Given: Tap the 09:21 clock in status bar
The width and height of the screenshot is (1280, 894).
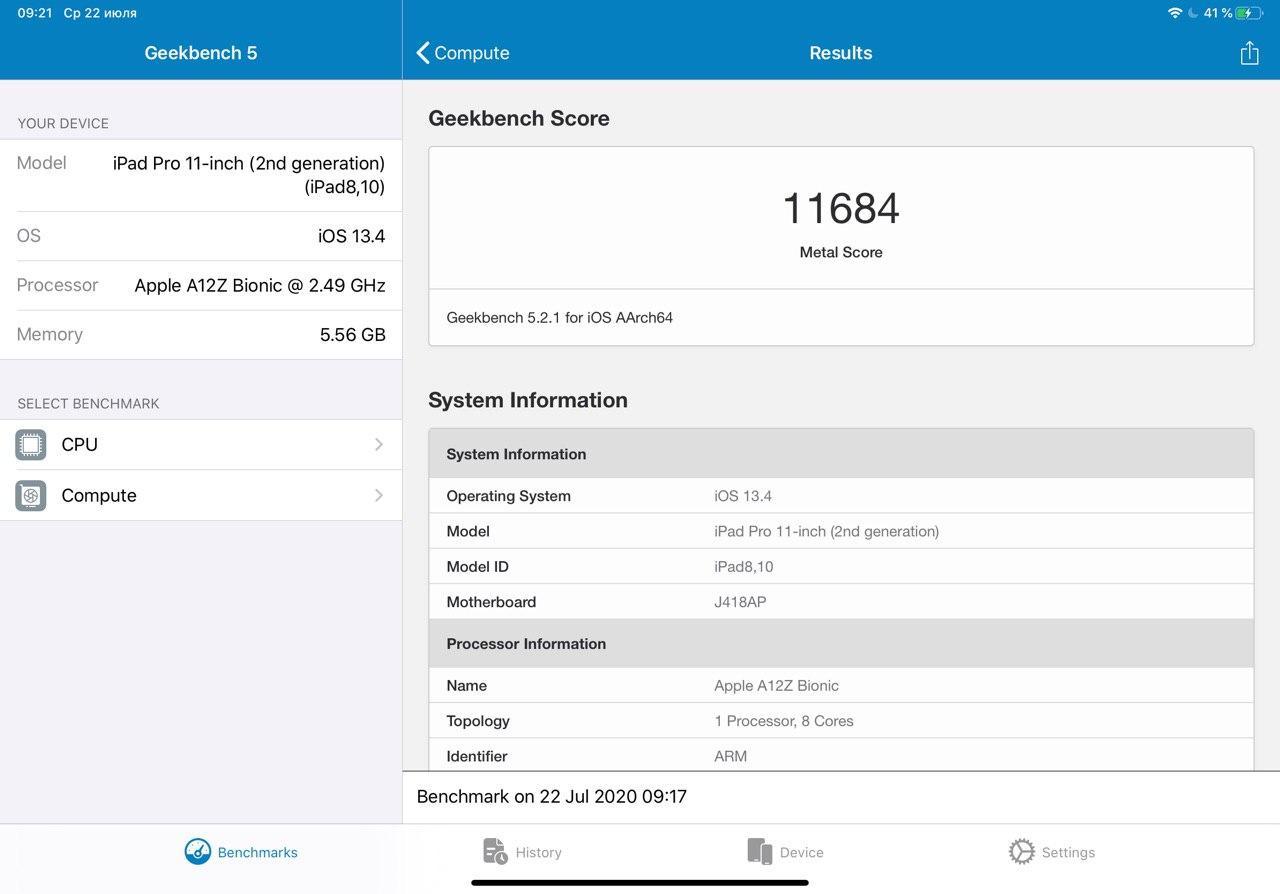Looking at the screenshot, I should click(35, 13).
